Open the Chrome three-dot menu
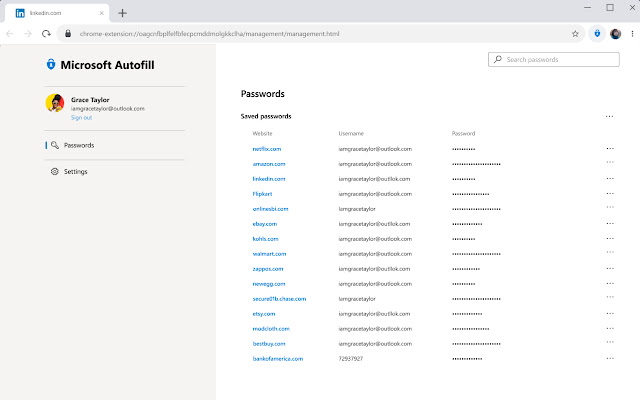640x400 pixels. 631,33
